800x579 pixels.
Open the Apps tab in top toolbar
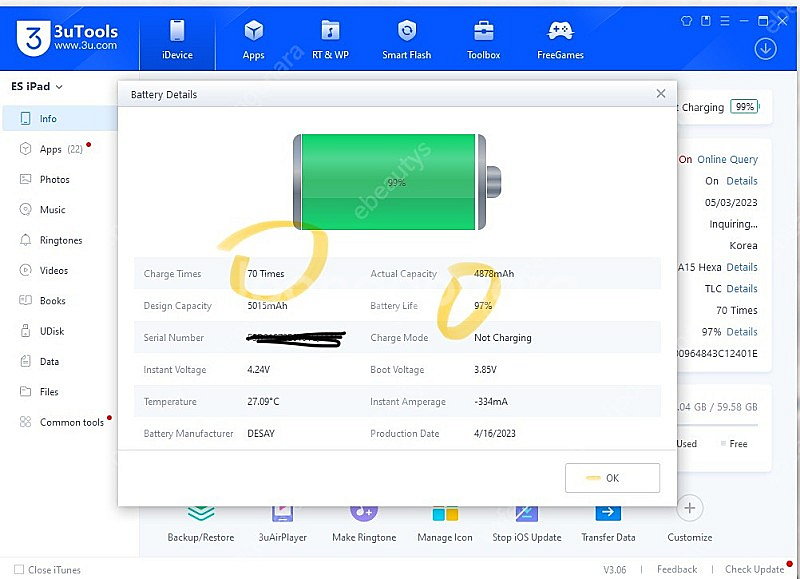pyautogui.click(x=253, y=38)
